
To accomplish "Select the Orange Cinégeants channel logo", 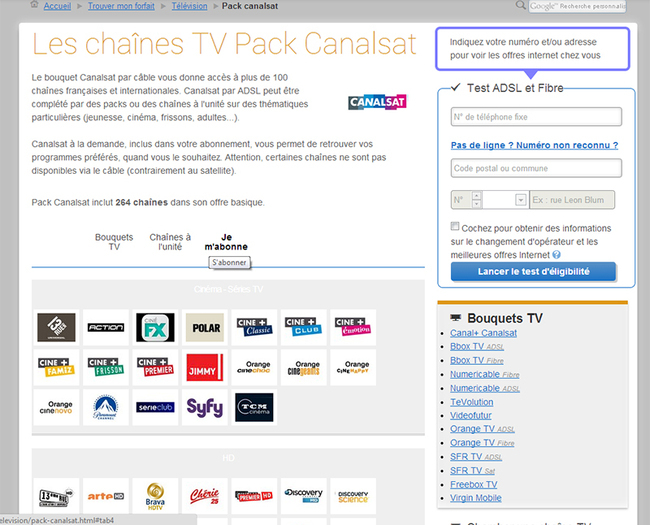I will click(x=304, y=367).
